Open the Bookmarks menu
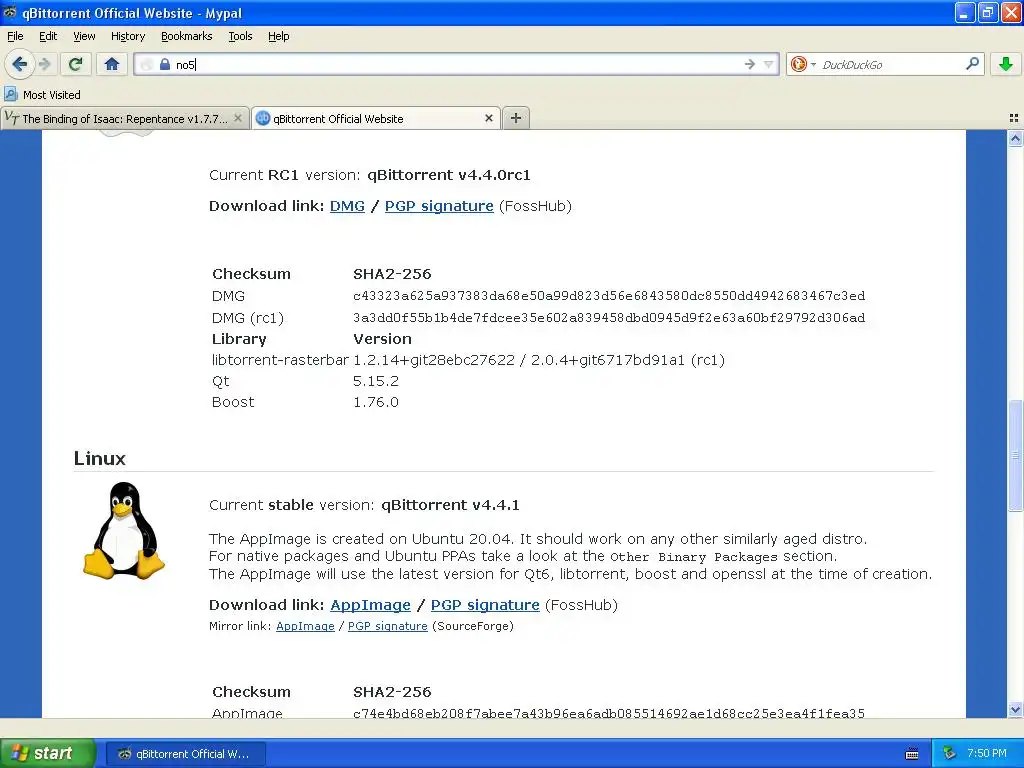The width and height of the screenshot is (1024, 768). tap(187, 36)
